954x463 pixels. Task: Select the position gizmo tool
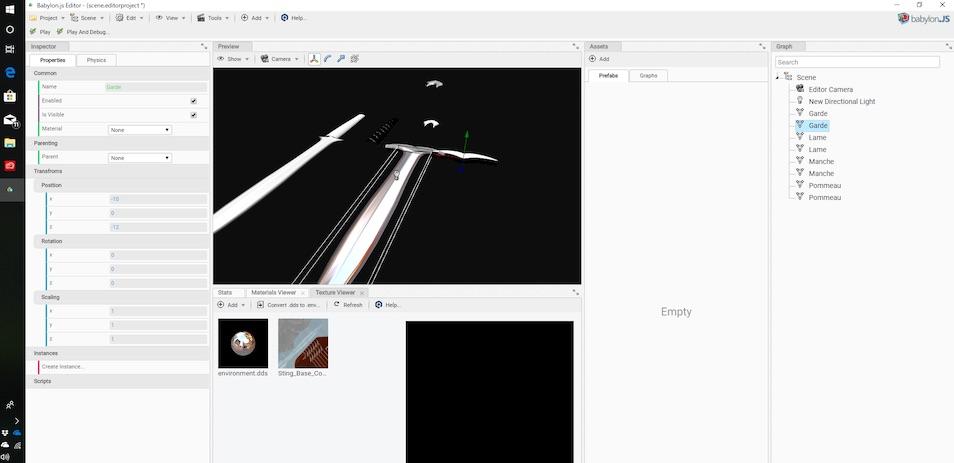coord(314,59)
